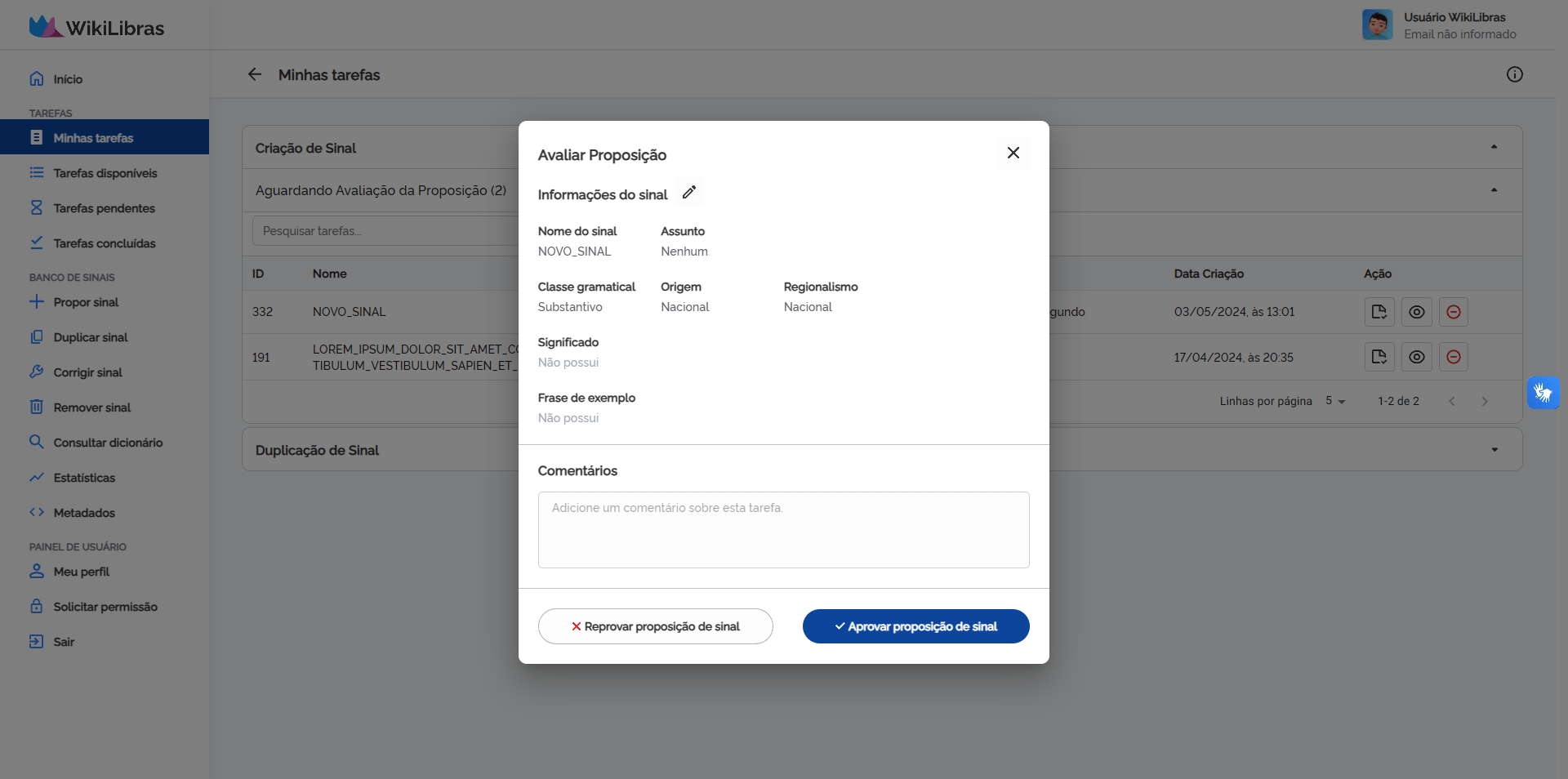Click the red remove icon on row 332
Image resolution: width=1568 pixels, height=779 pixels.
[1453, 312]
